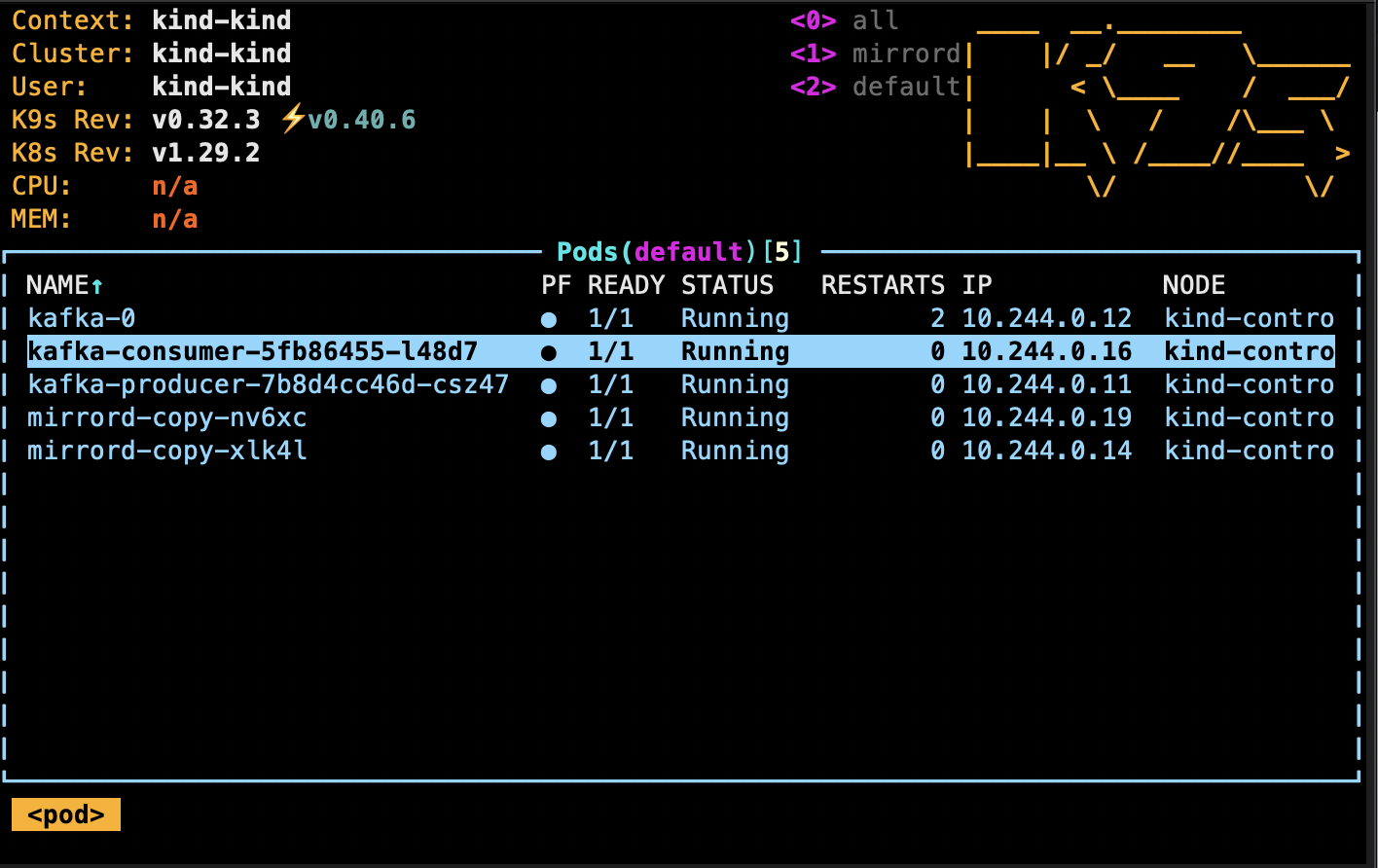The image size is (1378, 868).
Task: Click the STATUS column header
Action: click(x=727, y=285)
